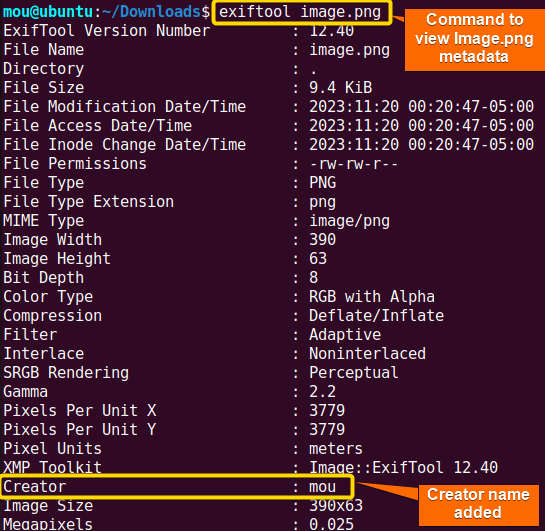The width and height of the screenshot is (545, 531).
Task: Click the 'Megapixels' field label
Action: coord(48,524)
